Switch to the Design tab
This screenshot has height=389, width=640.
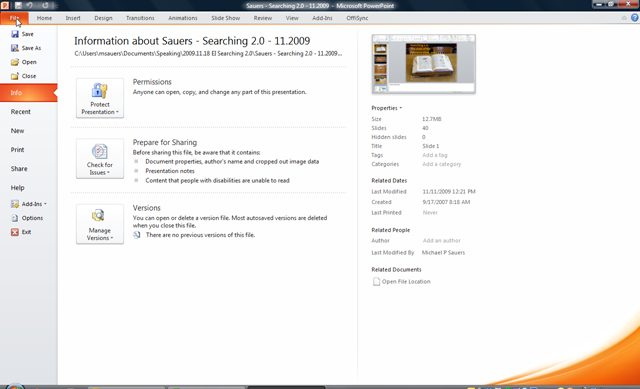point(103,18)
